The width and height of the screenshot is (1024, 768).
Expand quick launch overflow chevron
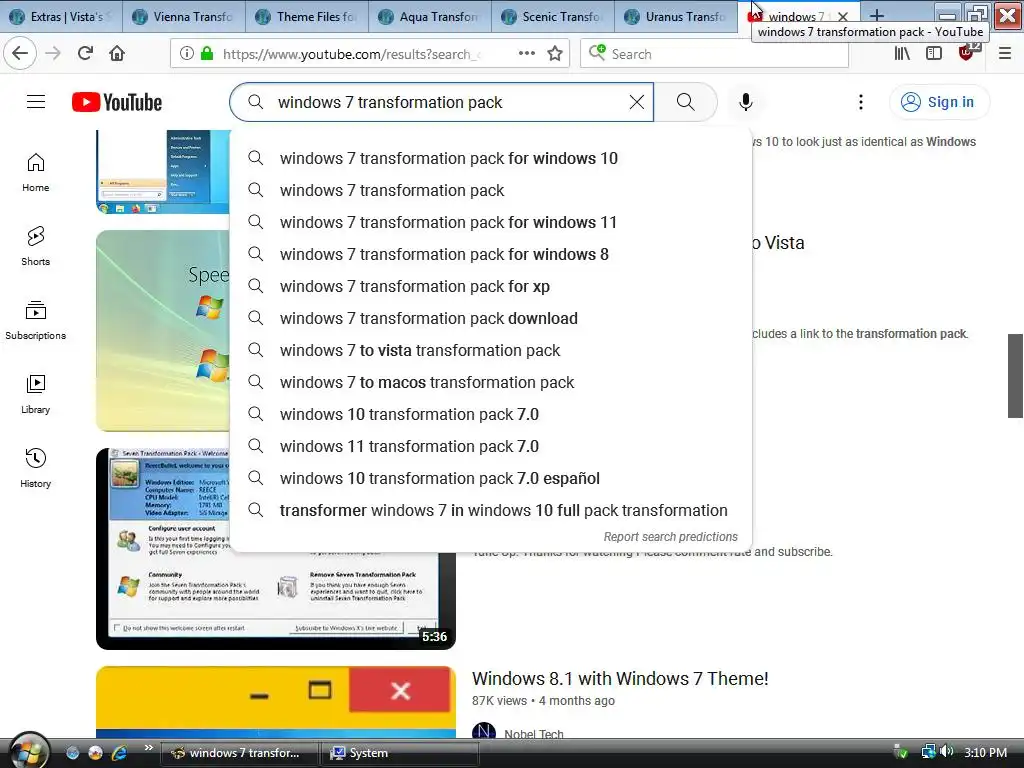148,748
